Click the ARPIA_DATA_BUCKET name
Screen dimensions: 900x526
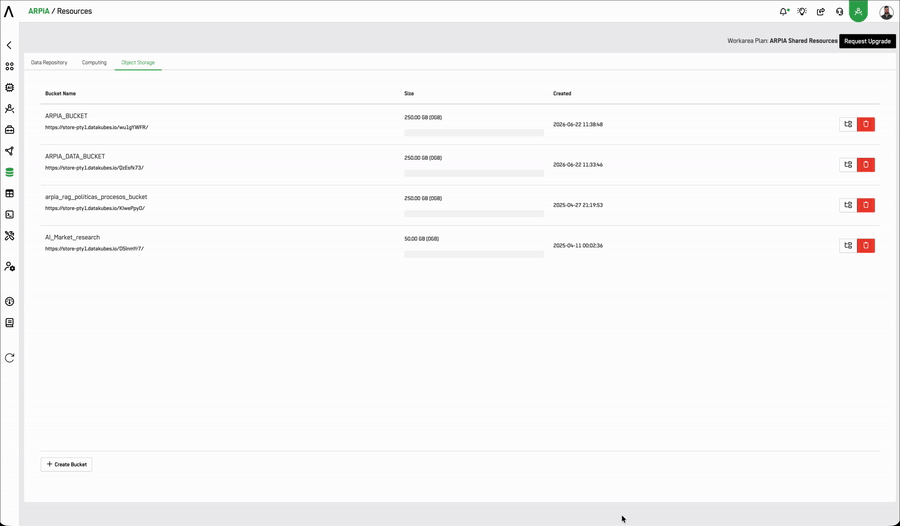pyautogui.click(x=75, y=156)
